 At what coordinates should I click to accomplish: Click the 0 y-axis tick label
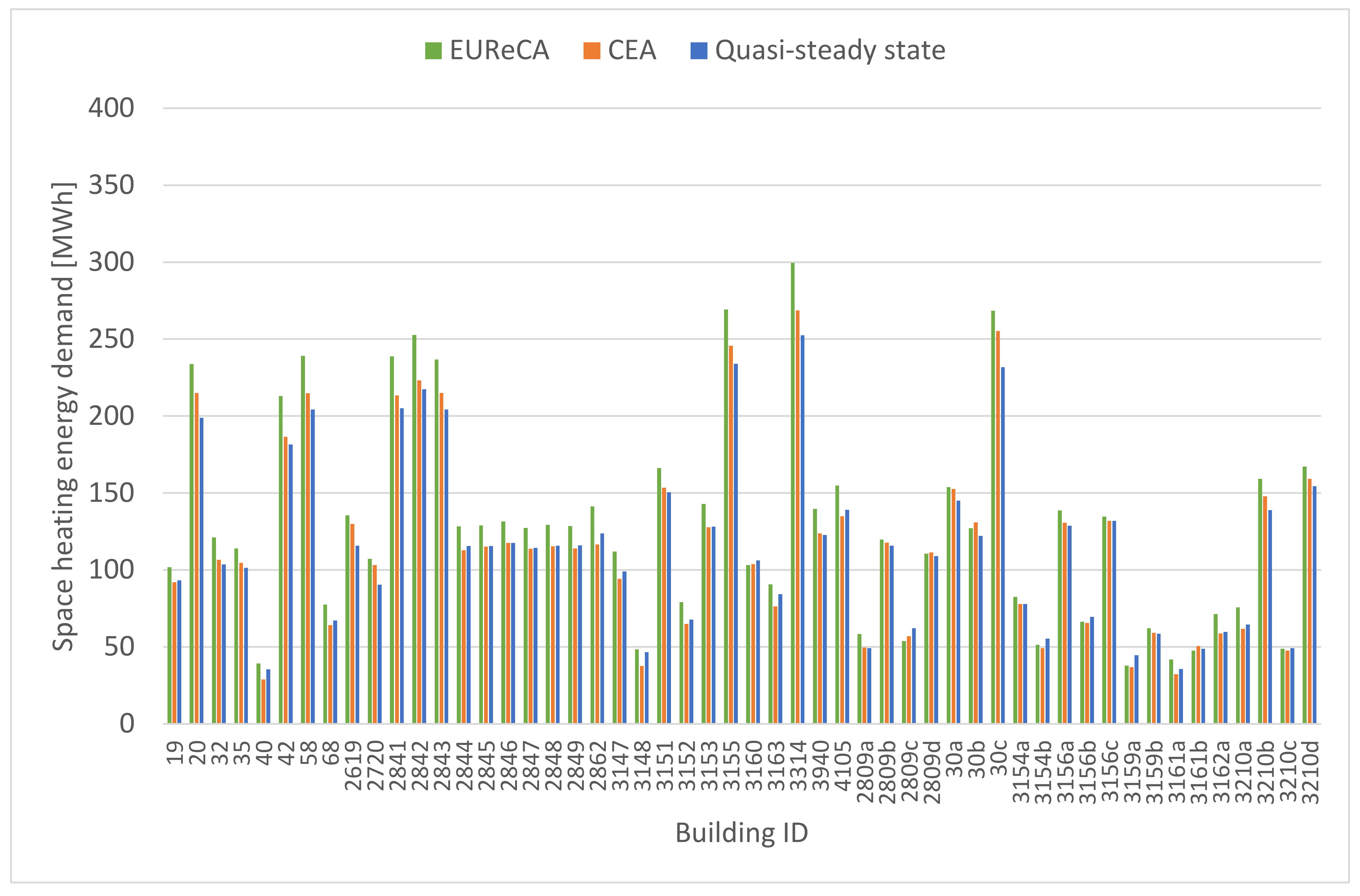(x=127, y=723)
